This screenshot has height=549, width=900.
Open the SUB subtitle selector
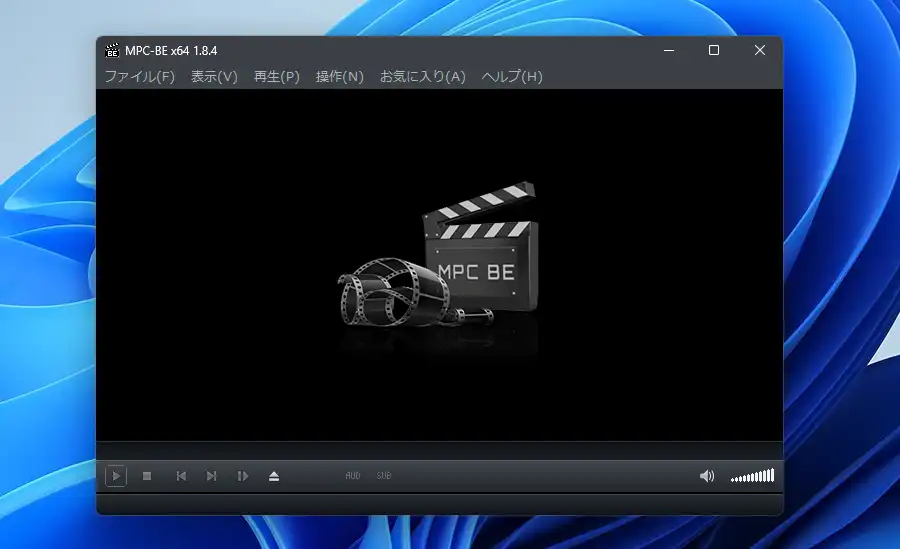(384, 475)
